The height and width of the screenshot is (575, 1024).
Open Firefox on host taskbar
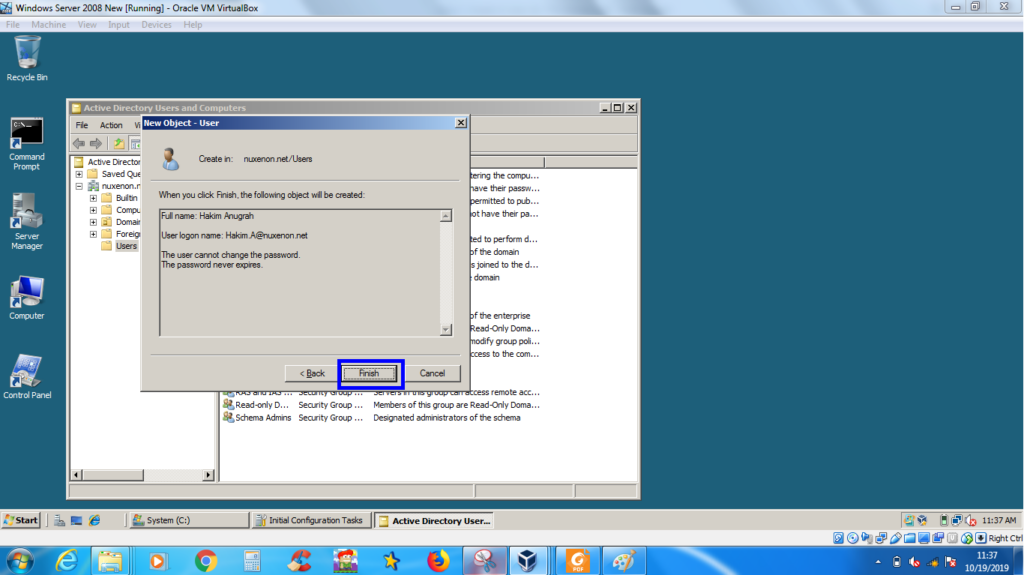438,561
